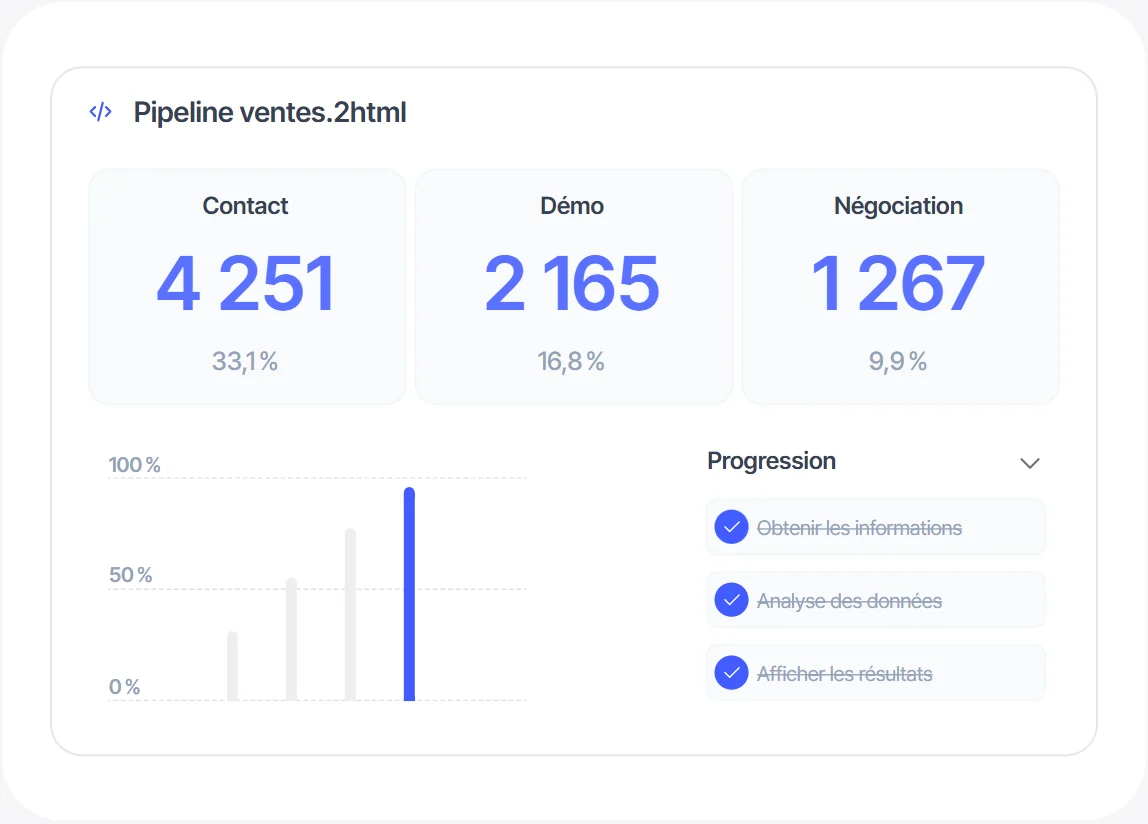
Task: Uncheck the Obtenir les informations checkmark
Action: [x=731, y=527]
